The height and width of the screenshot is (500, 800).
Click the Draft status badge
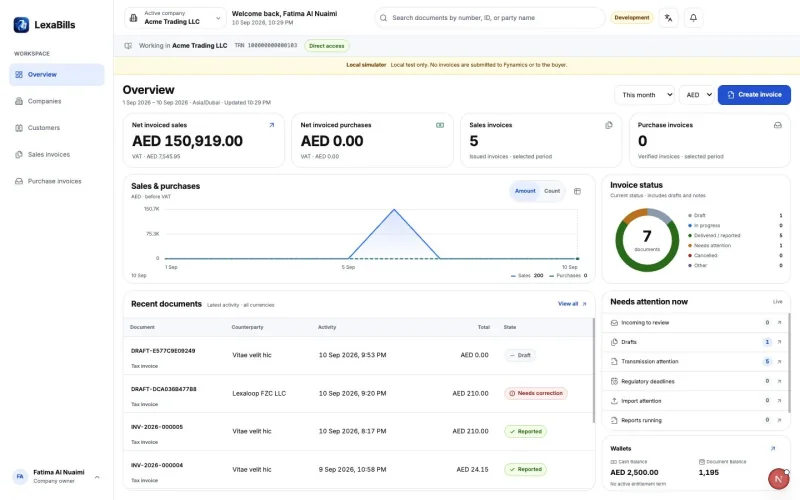[520, 355]
